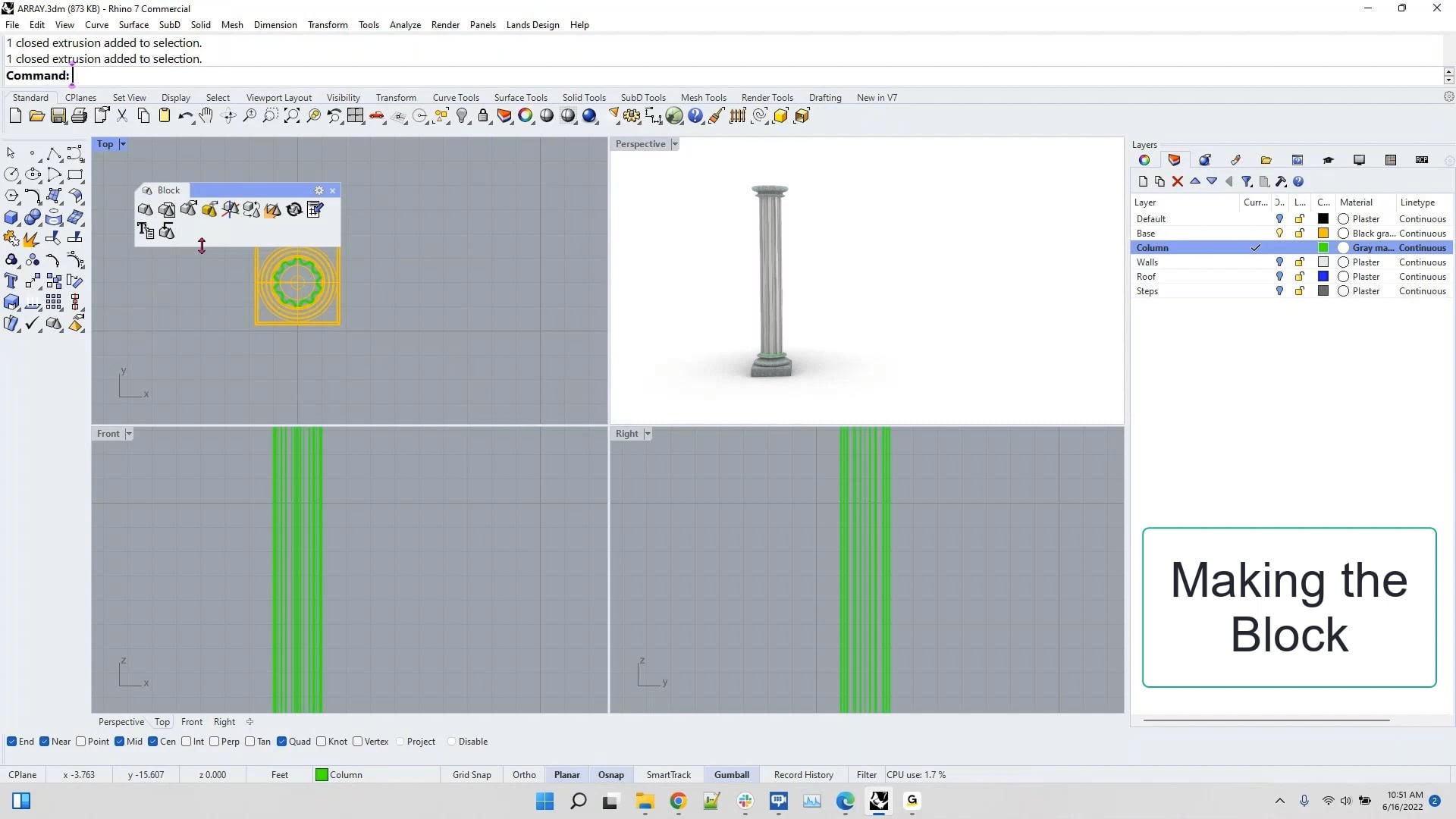Screen dimensions: 1456x819
Task: Click Record History in the status bar
Action: (803, 774)
